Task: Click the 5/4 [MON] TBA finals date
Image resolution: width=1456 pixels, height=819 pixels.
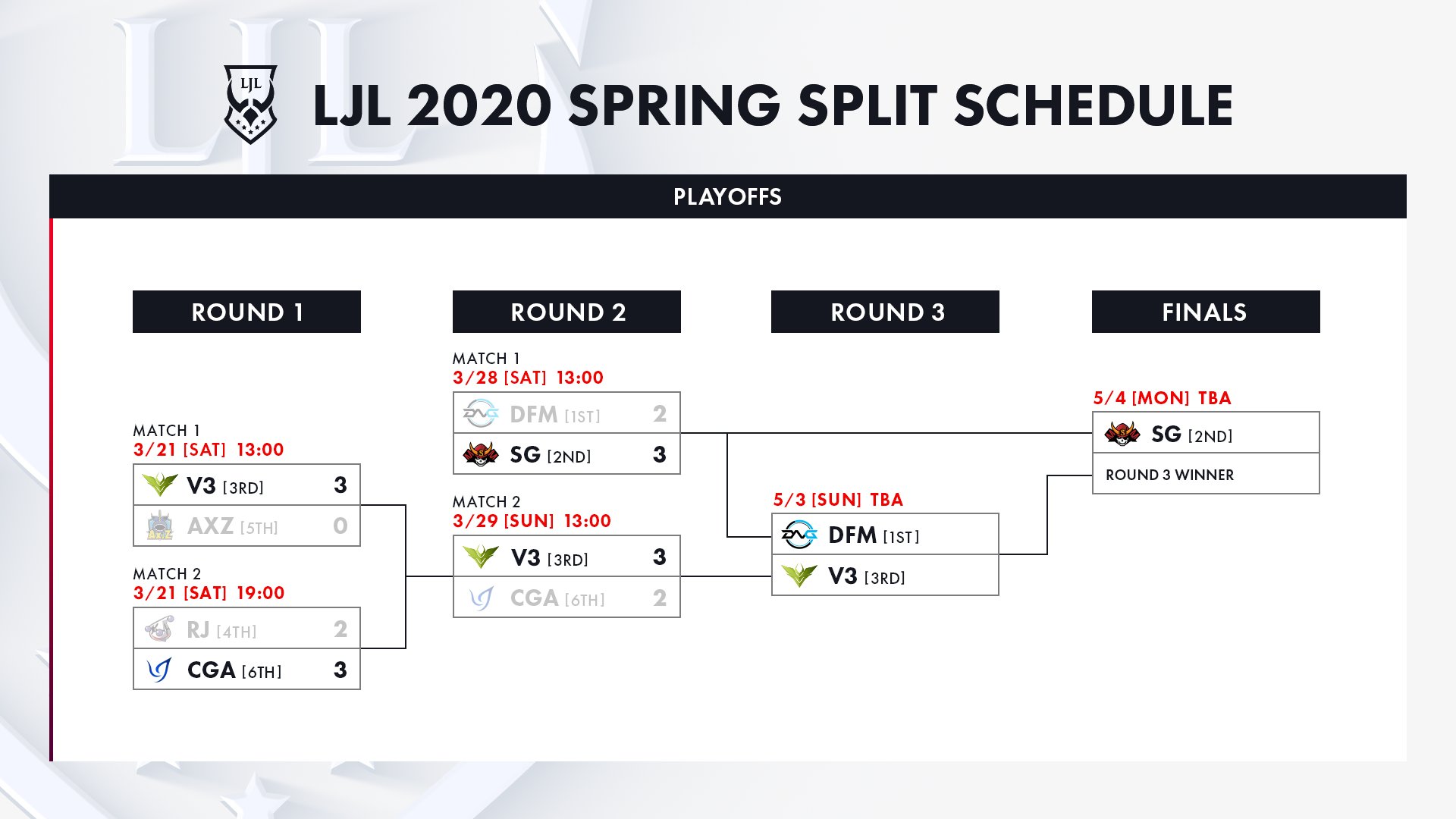Action: click(1162, 398)
